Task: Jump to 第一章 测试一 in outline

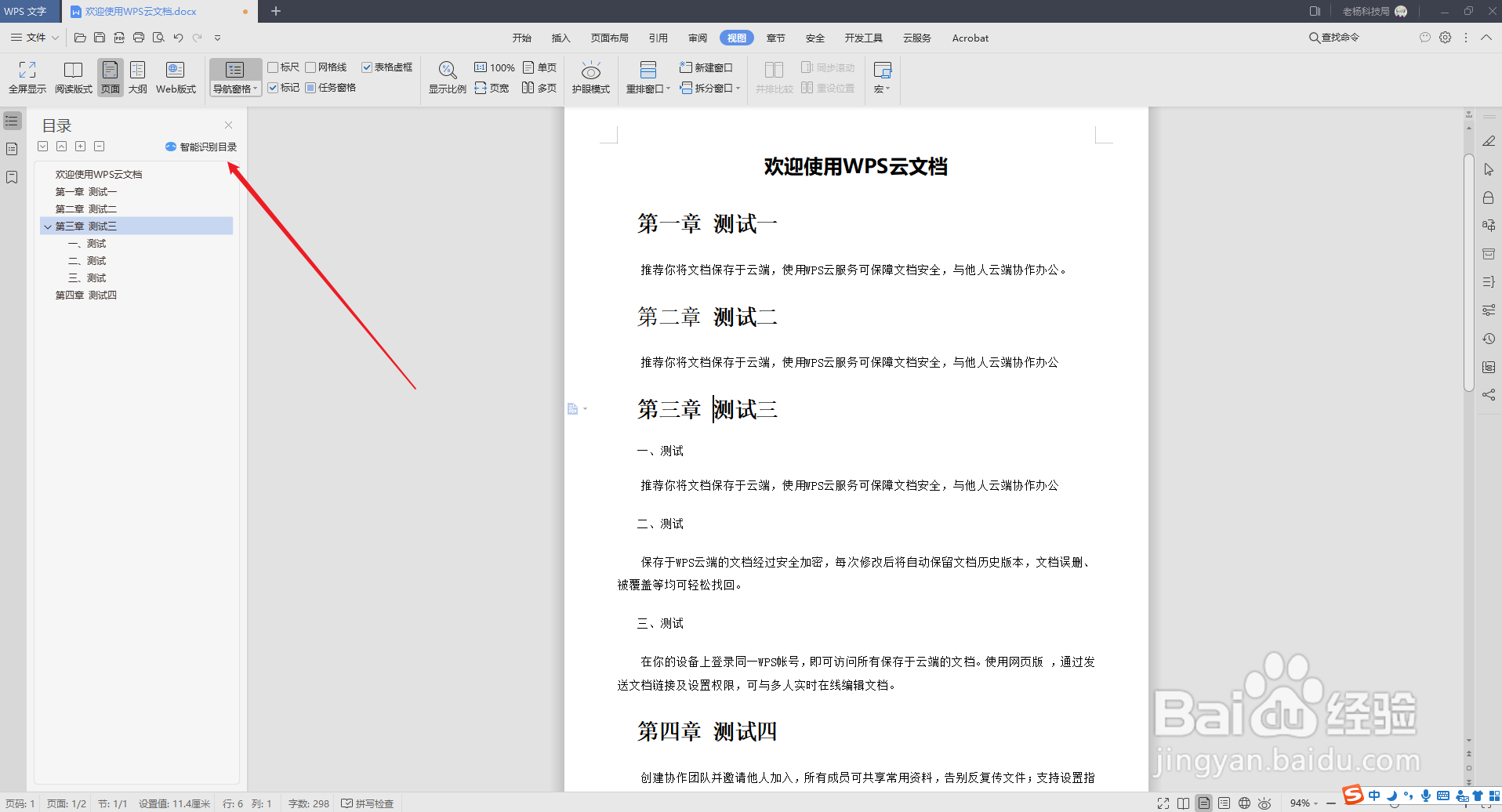Action: coord(86,192)
